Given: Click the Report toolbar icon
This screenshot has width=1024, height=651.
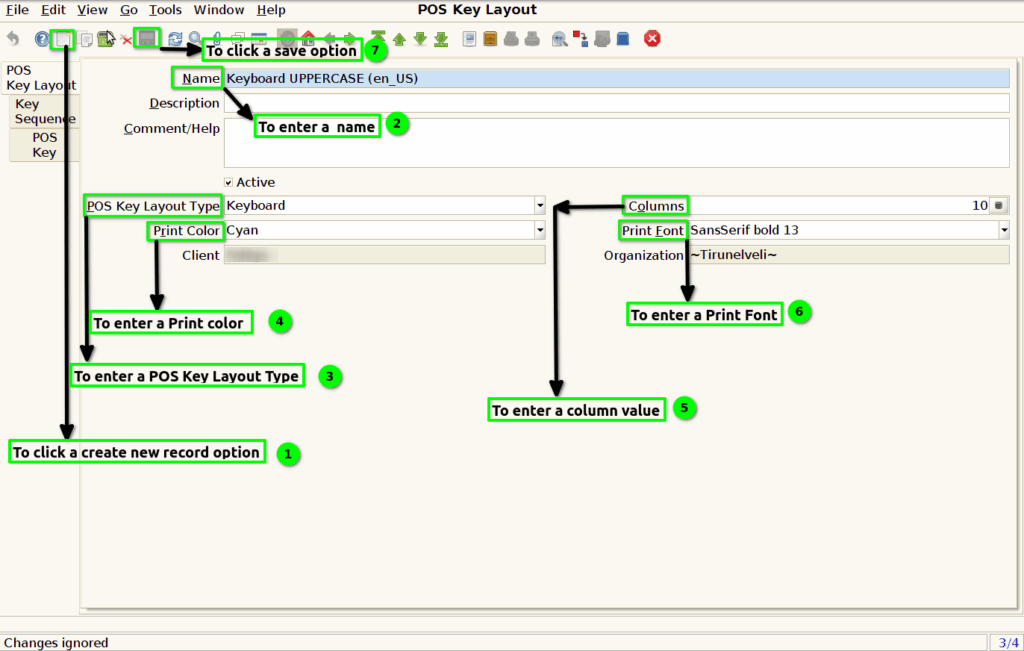Looking at the screenshot, I should coord(469,39).
